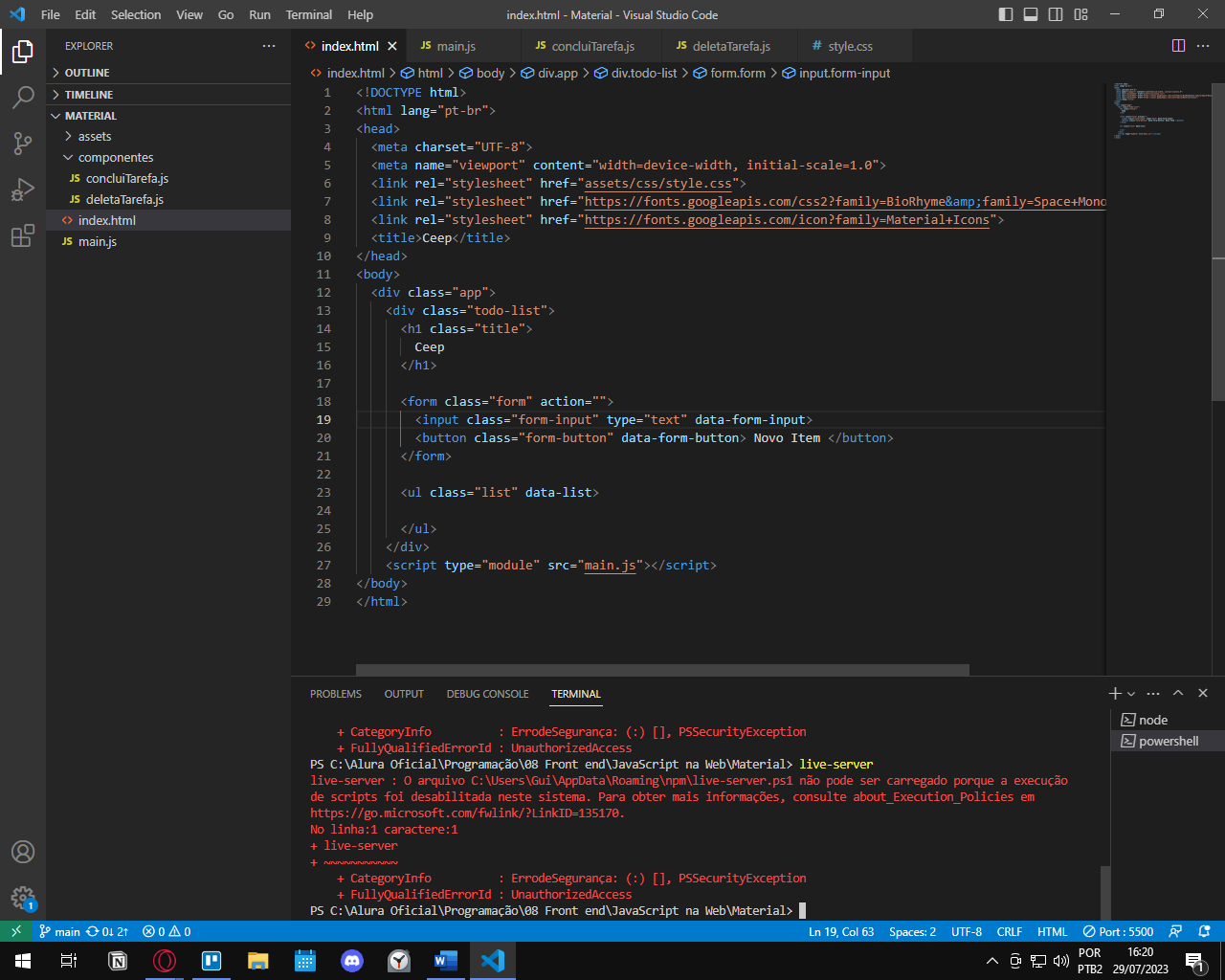Open the Customize Layout icon

(x=1081, y=14)
